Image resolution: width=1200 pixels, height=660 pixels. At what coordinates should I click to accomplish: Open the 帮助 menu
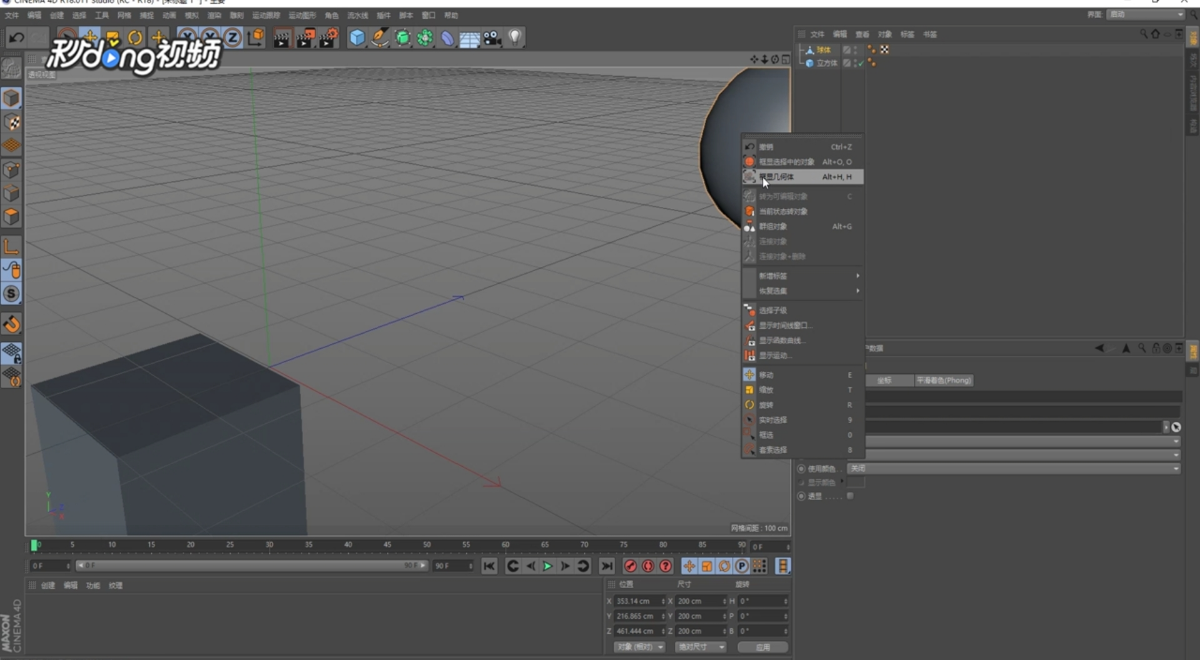tap(451, 15)
